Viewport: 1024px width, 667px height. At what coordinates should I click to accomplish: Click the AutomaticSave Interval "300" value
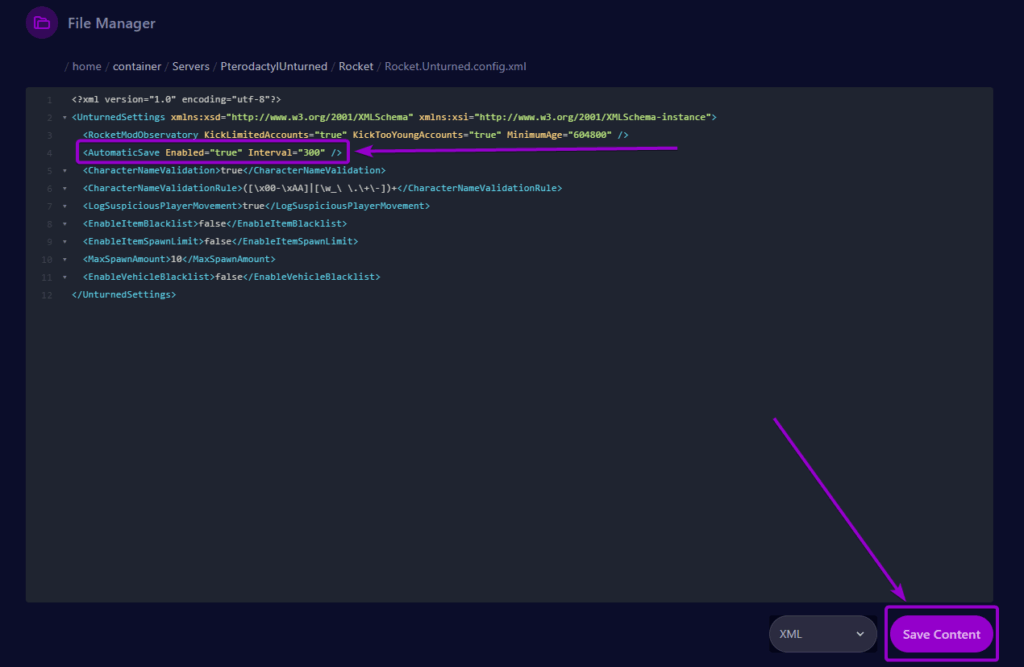coord(312,152)
